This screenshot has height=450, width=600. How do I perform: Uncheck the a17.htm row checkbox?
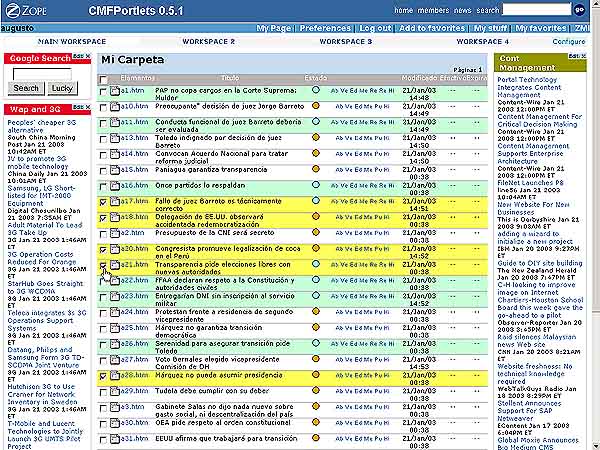103,202
